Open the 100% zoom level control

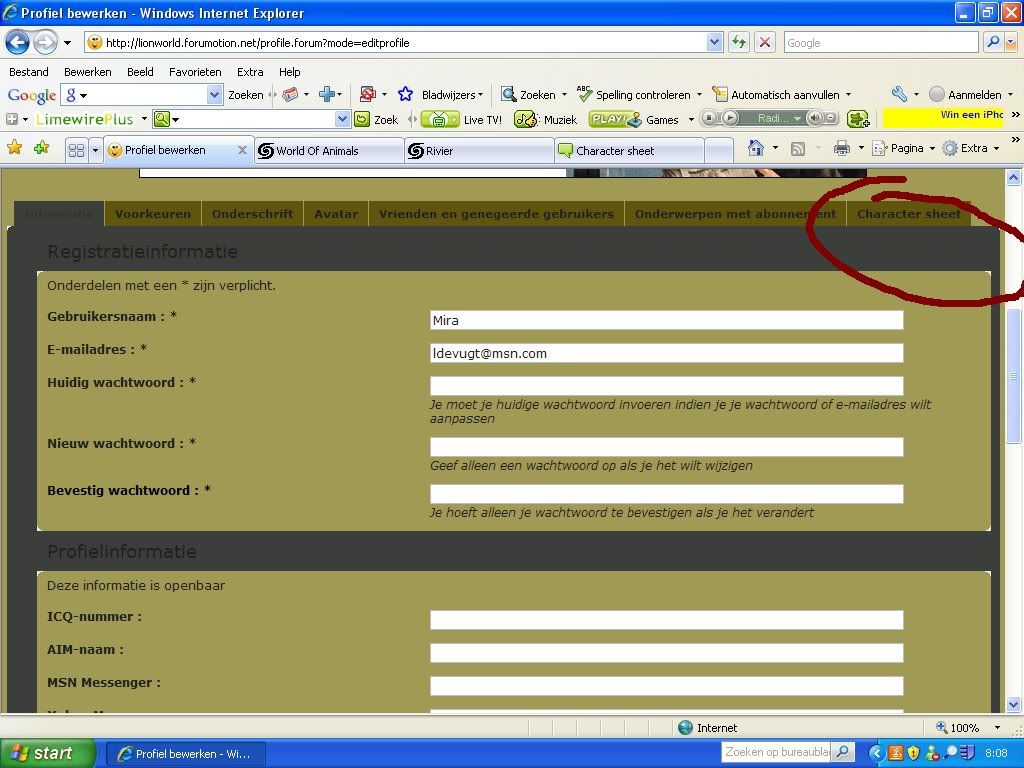pos(968,728)
